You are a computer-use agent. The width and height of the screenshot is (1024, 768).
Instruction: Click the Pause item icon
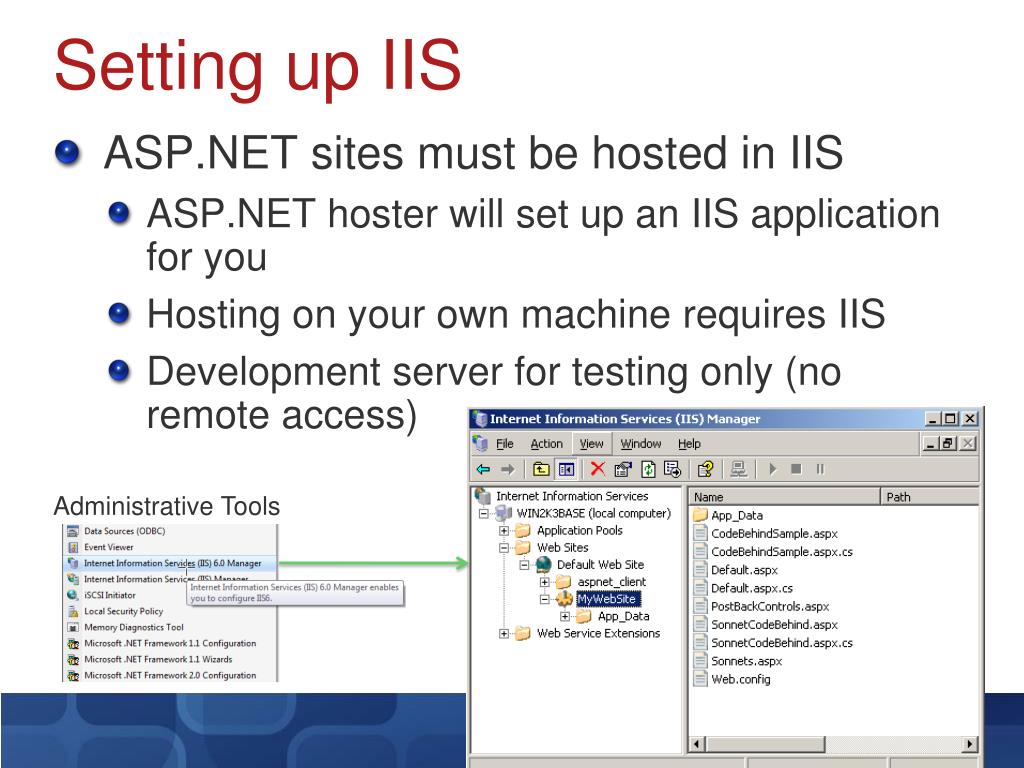click(x=820, y=469)
